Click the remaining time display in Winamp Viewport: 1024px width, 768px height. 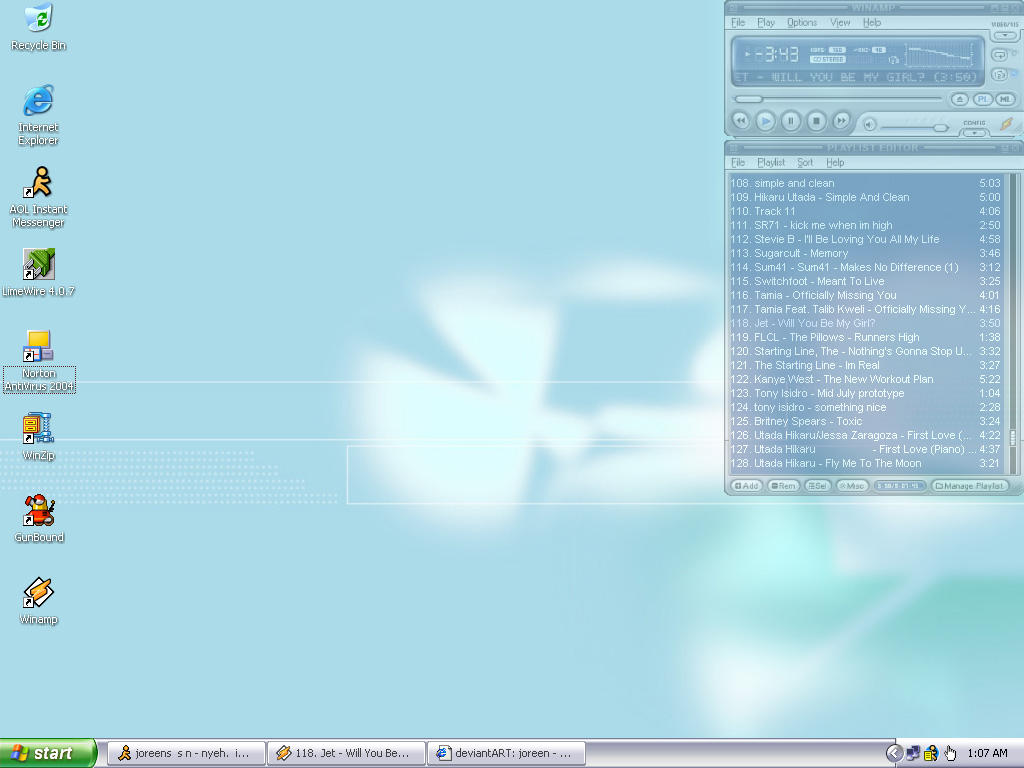pyautogui.click(x=776, y=54)
